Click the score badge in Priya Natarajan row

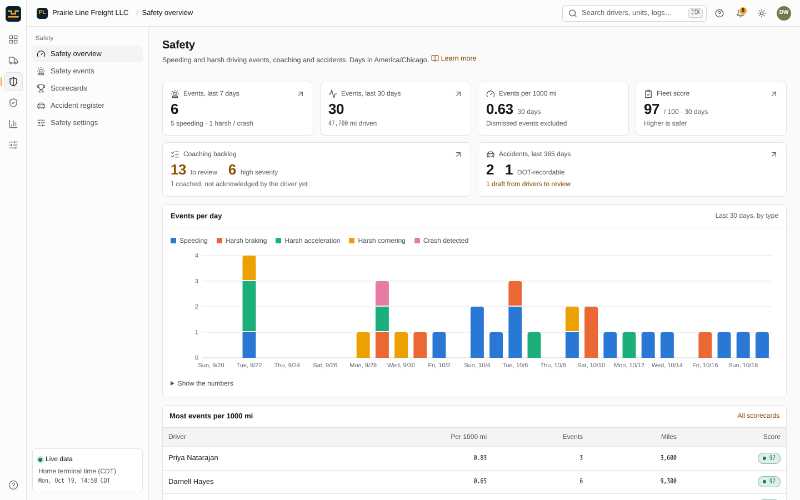[769, 458]
